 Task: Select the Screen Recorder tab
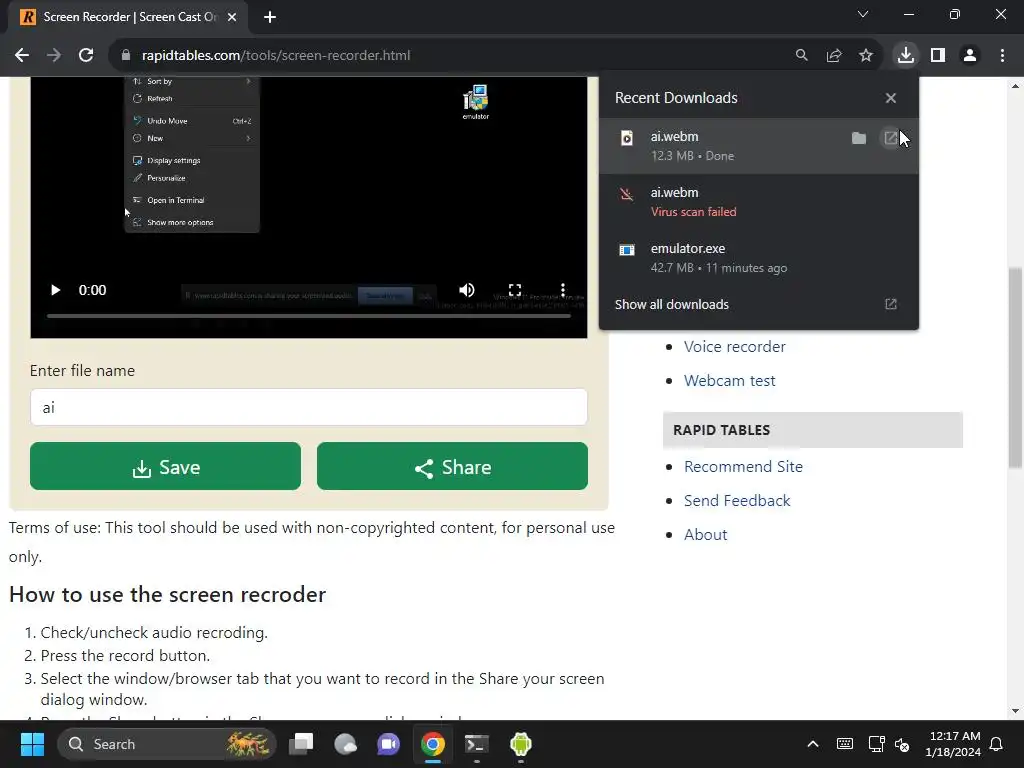128,18
